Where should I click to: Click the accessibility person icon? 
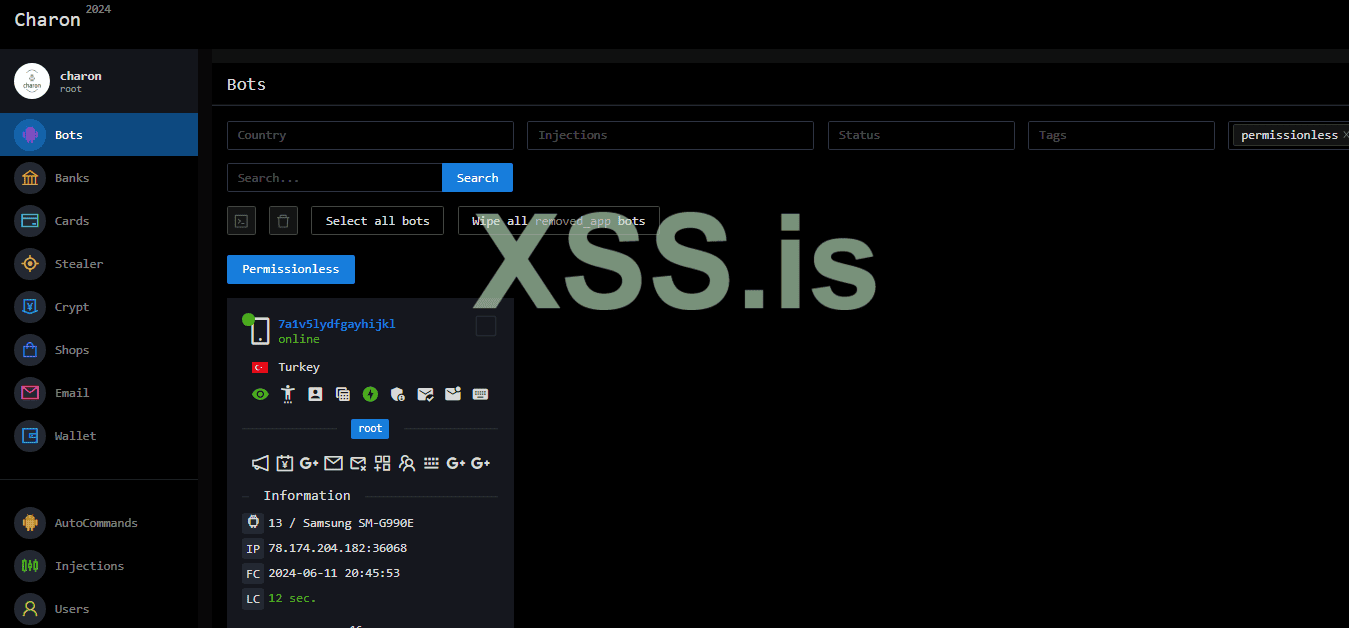(x=288, y=394)
